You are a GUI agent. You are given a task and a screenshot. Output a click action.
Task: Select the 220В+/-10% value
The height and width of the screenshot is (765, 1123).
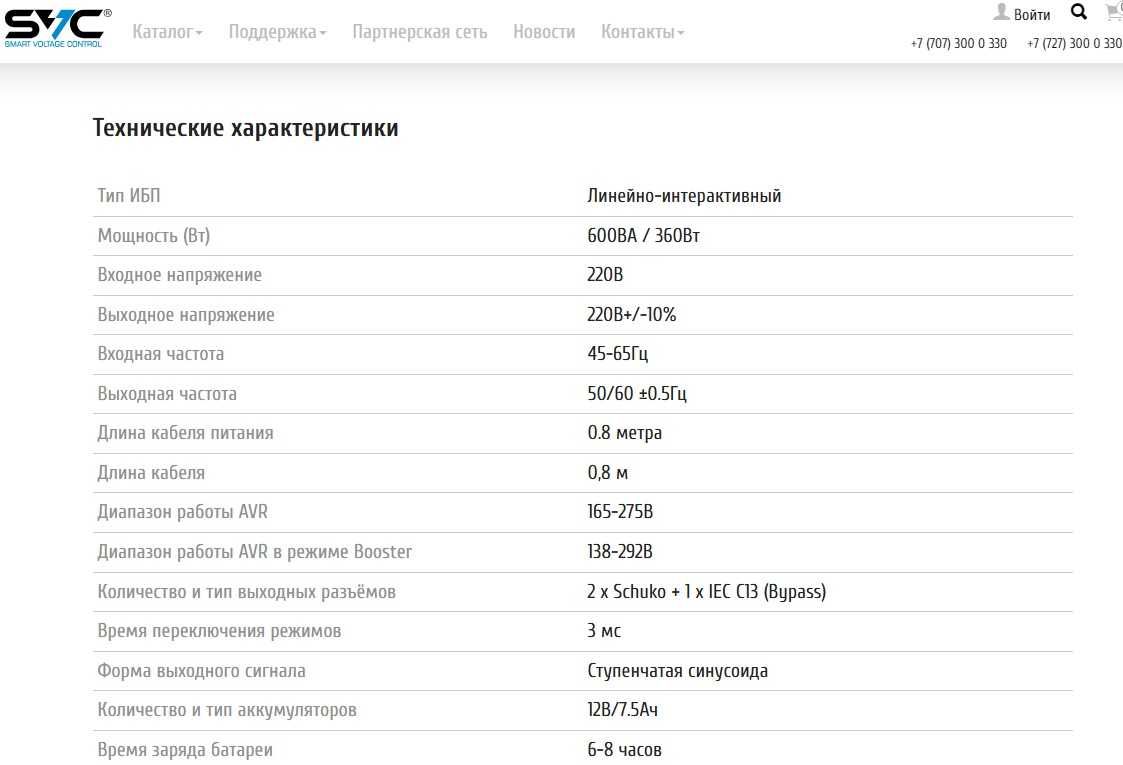(632, 314)
